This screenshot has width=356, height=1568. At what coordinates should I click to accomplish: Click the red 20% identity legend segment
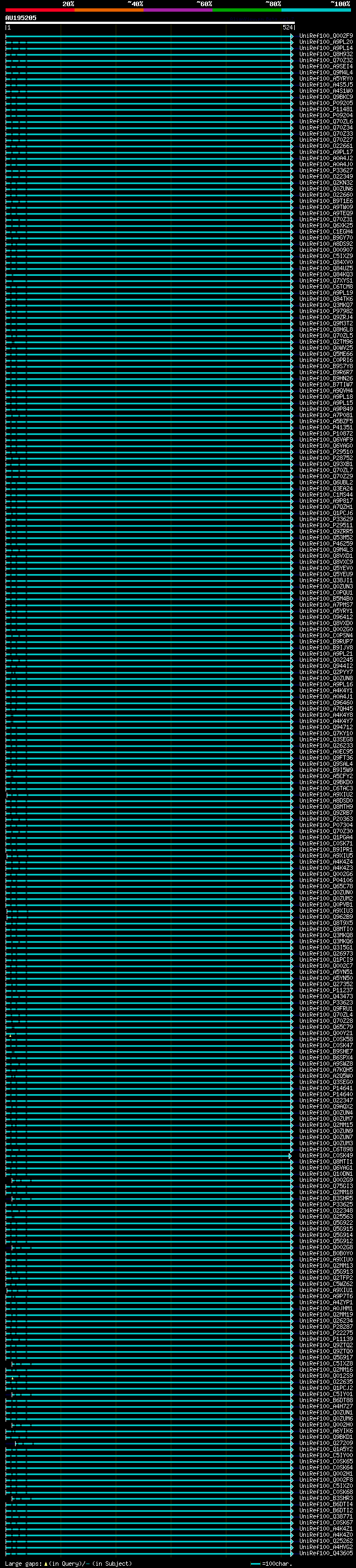(x=40, y=10)
